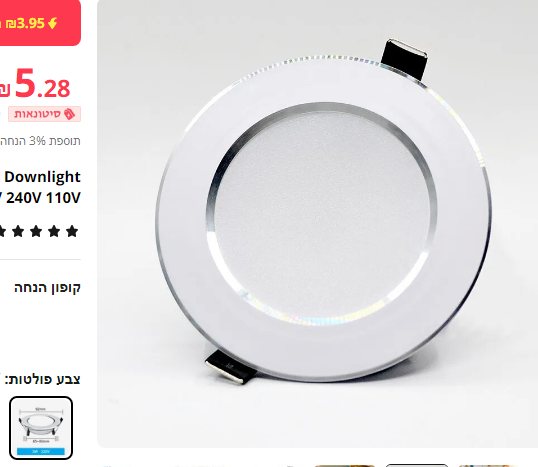Click the price tag icon beside סיטונאות
This screenshot has height=467, width=538.
[69, 114]
